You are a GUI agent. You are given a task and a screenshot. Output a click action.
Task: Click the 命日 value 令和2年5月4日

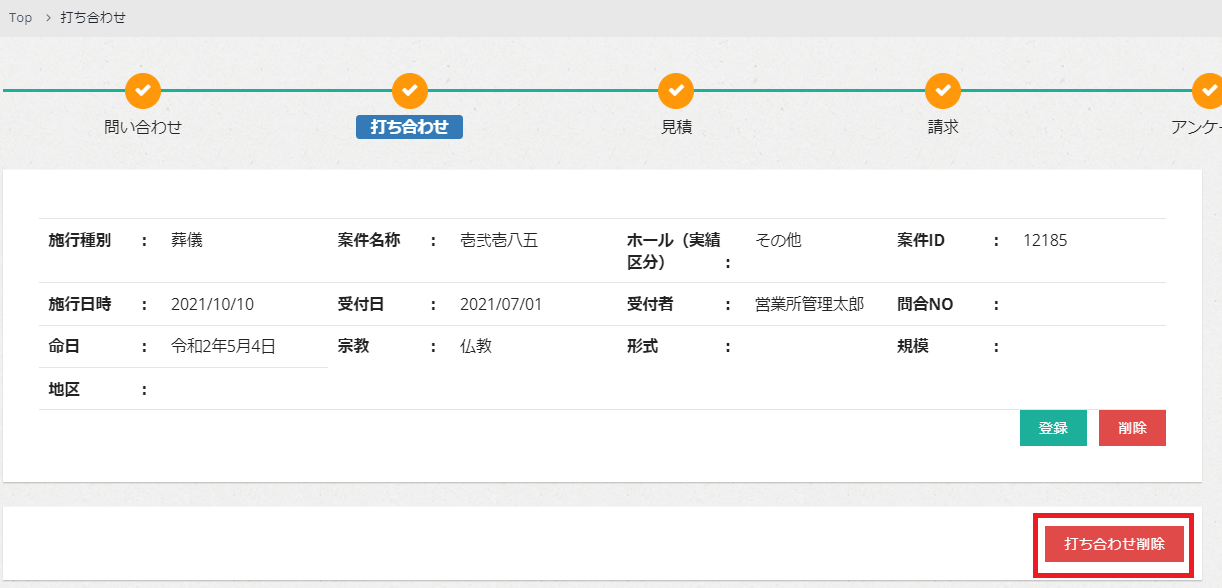point(223,347)
